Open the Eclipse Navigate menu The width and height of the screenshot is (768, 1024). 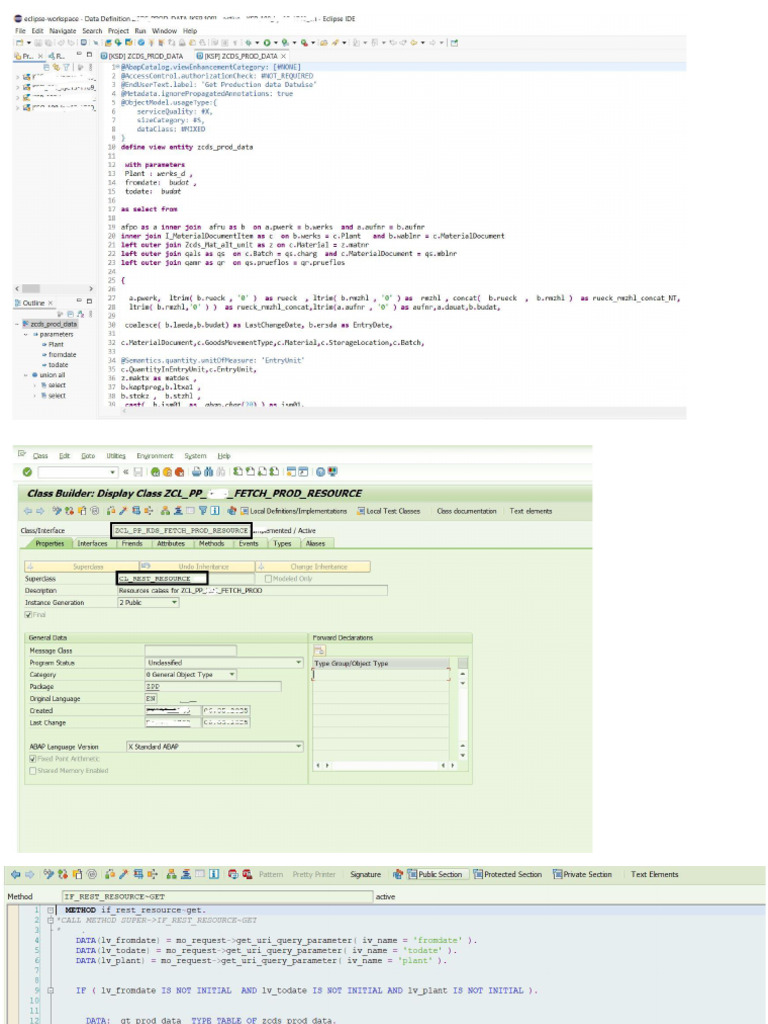(63, 31)
